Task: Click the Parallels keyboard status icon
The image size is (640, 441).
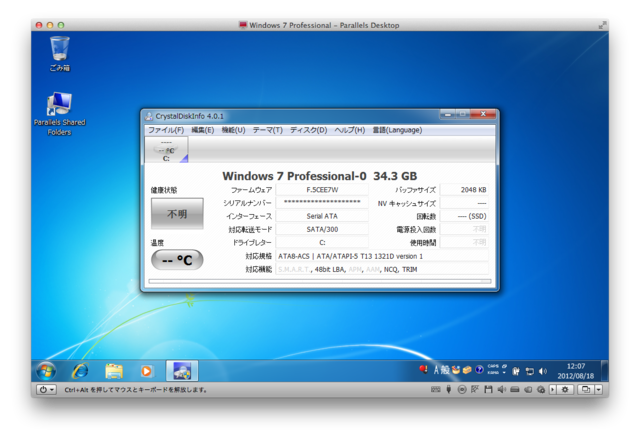Action: coord(436,390)
